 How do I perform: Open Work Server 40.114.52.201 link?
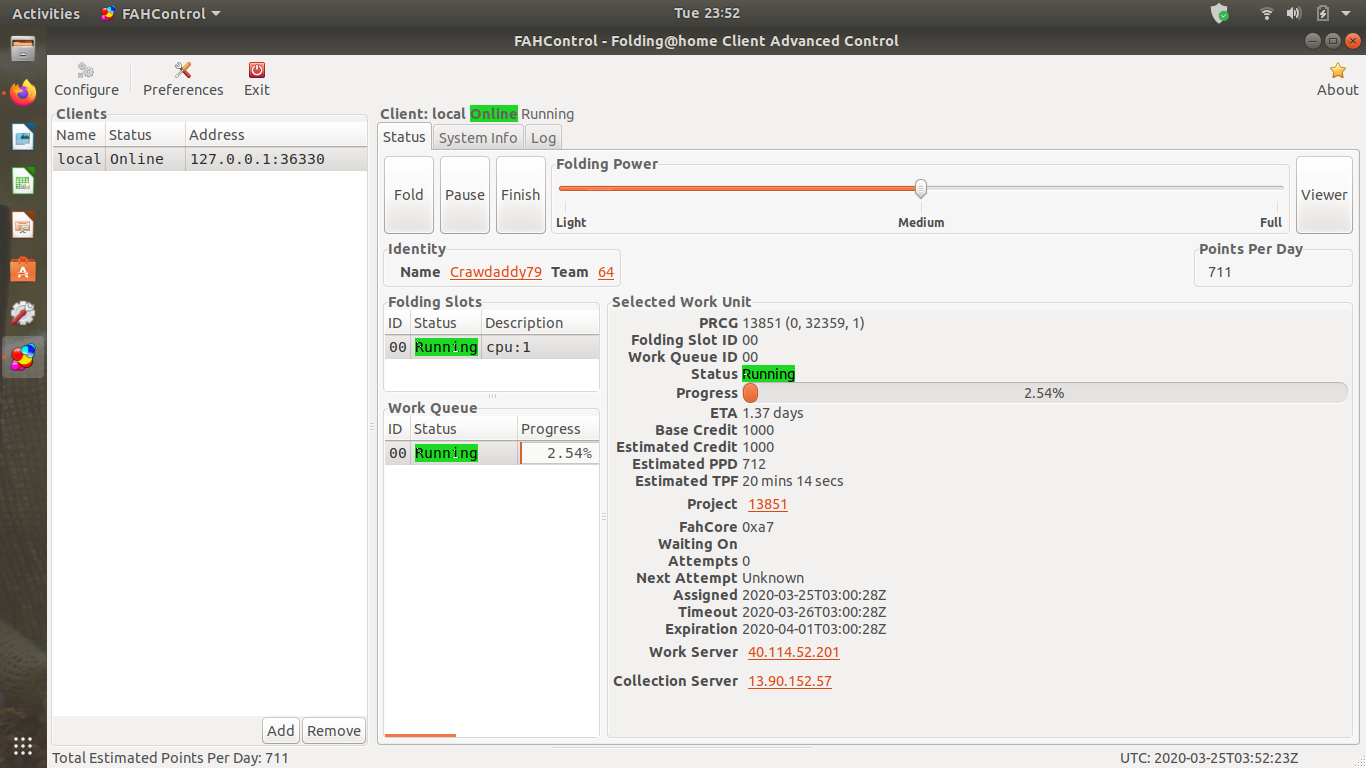point(794,652)
